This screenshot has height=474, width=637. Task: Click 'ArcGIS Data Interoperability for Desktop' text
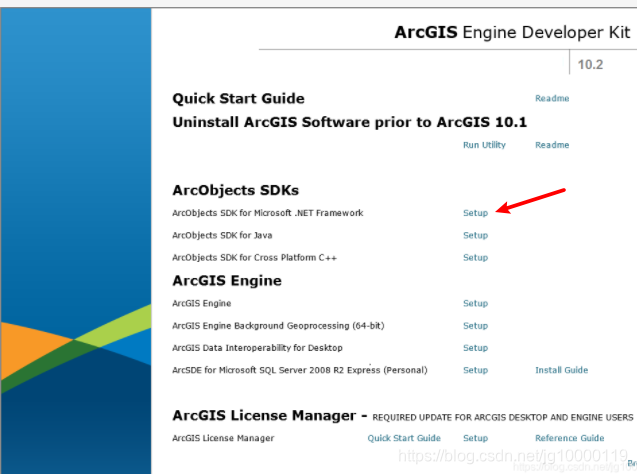click(x=257, y=348)
